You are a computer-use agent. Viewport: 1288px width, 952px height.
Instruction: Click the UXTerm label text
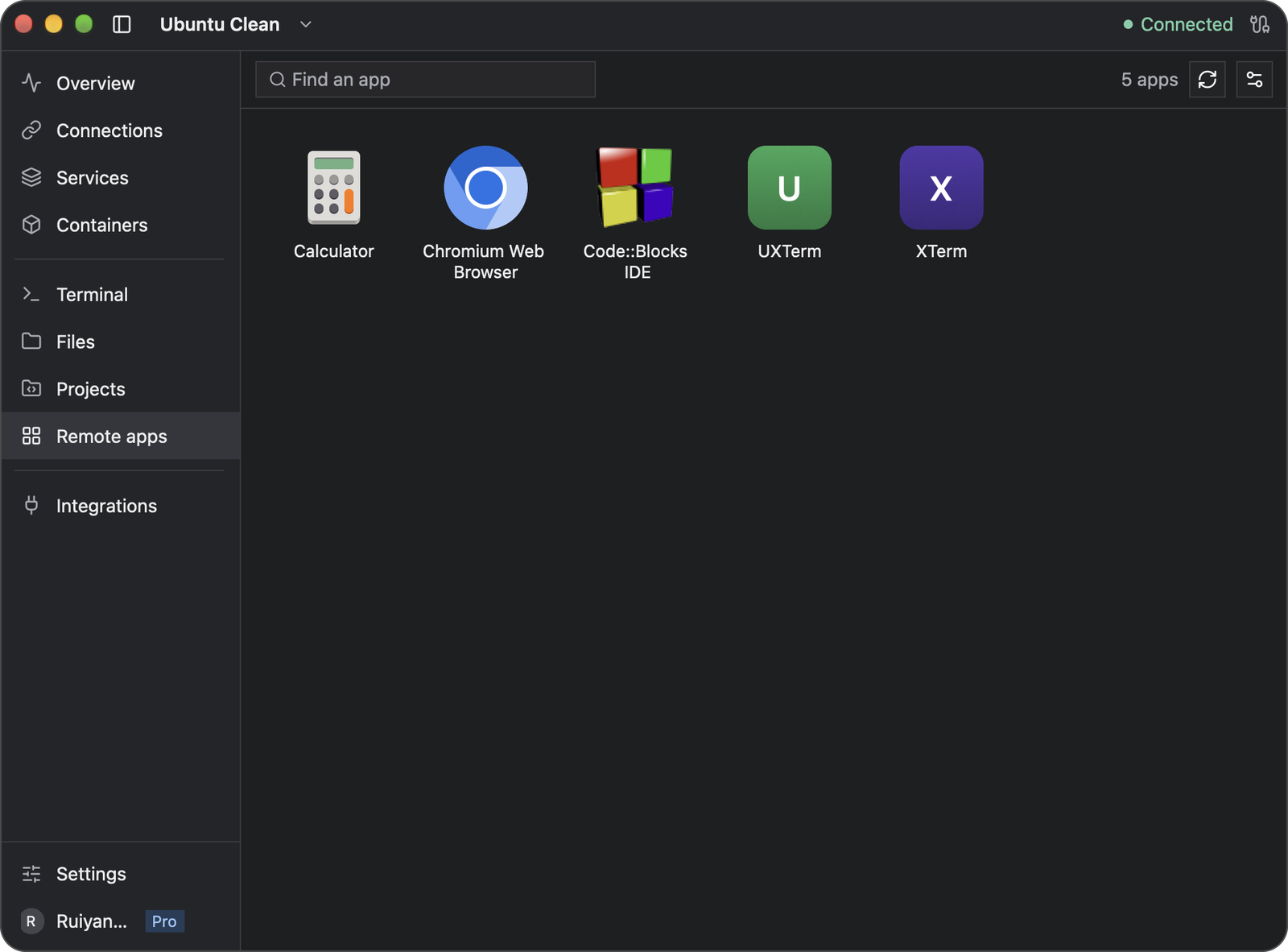coord(789,251)
